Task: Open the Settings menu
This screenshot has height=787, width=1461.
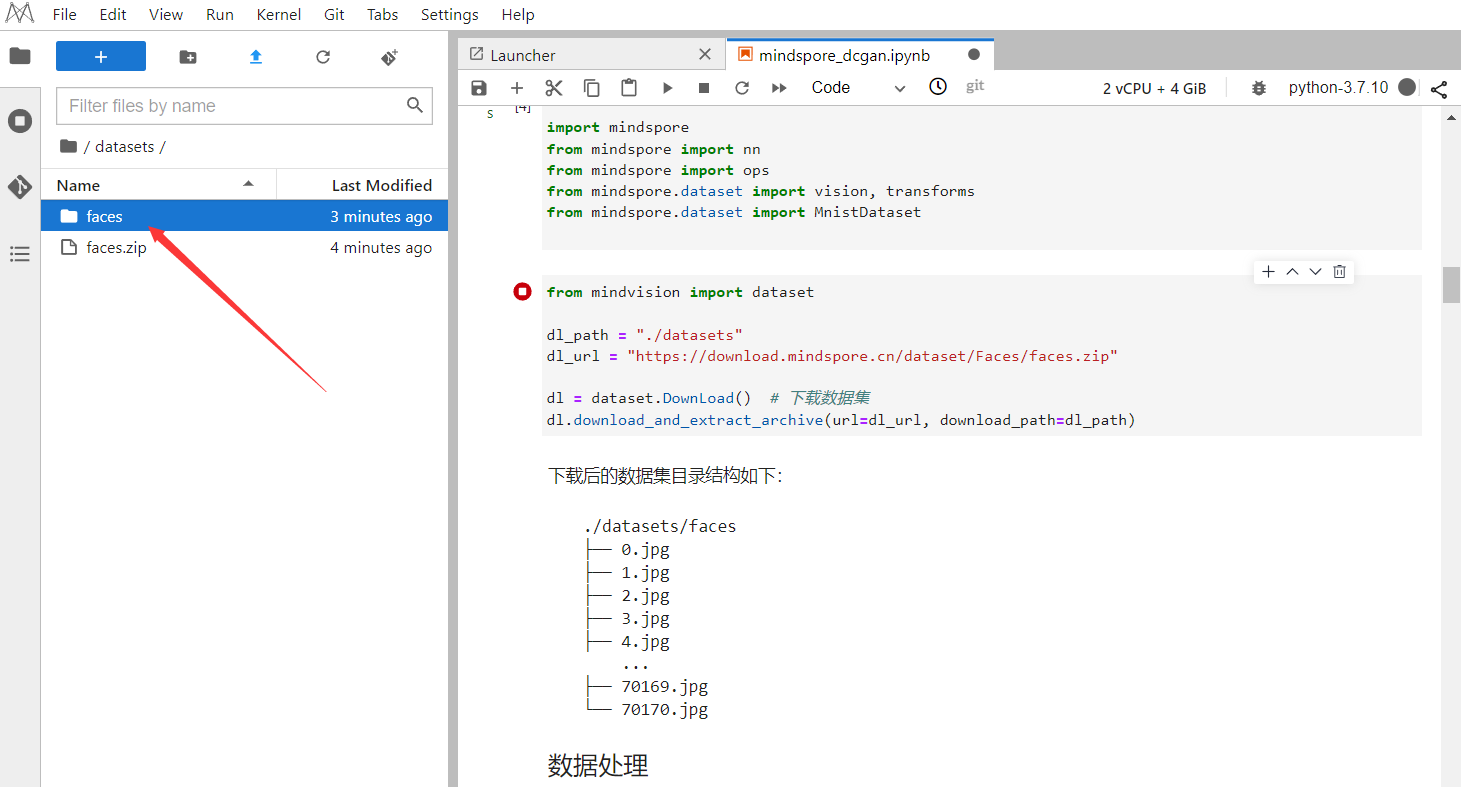Action: coord(450,15)
